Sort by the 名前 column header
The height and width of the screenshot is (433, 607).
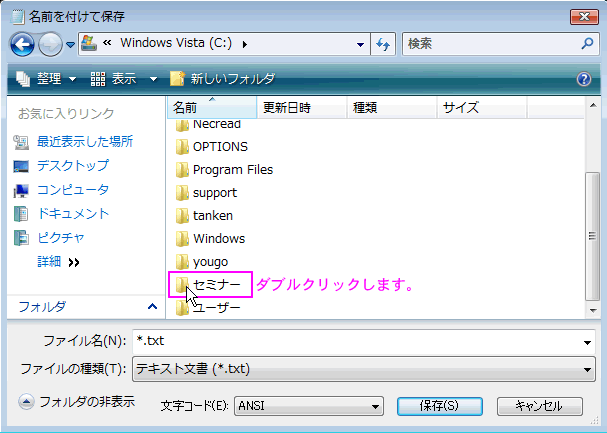point(212,107)
